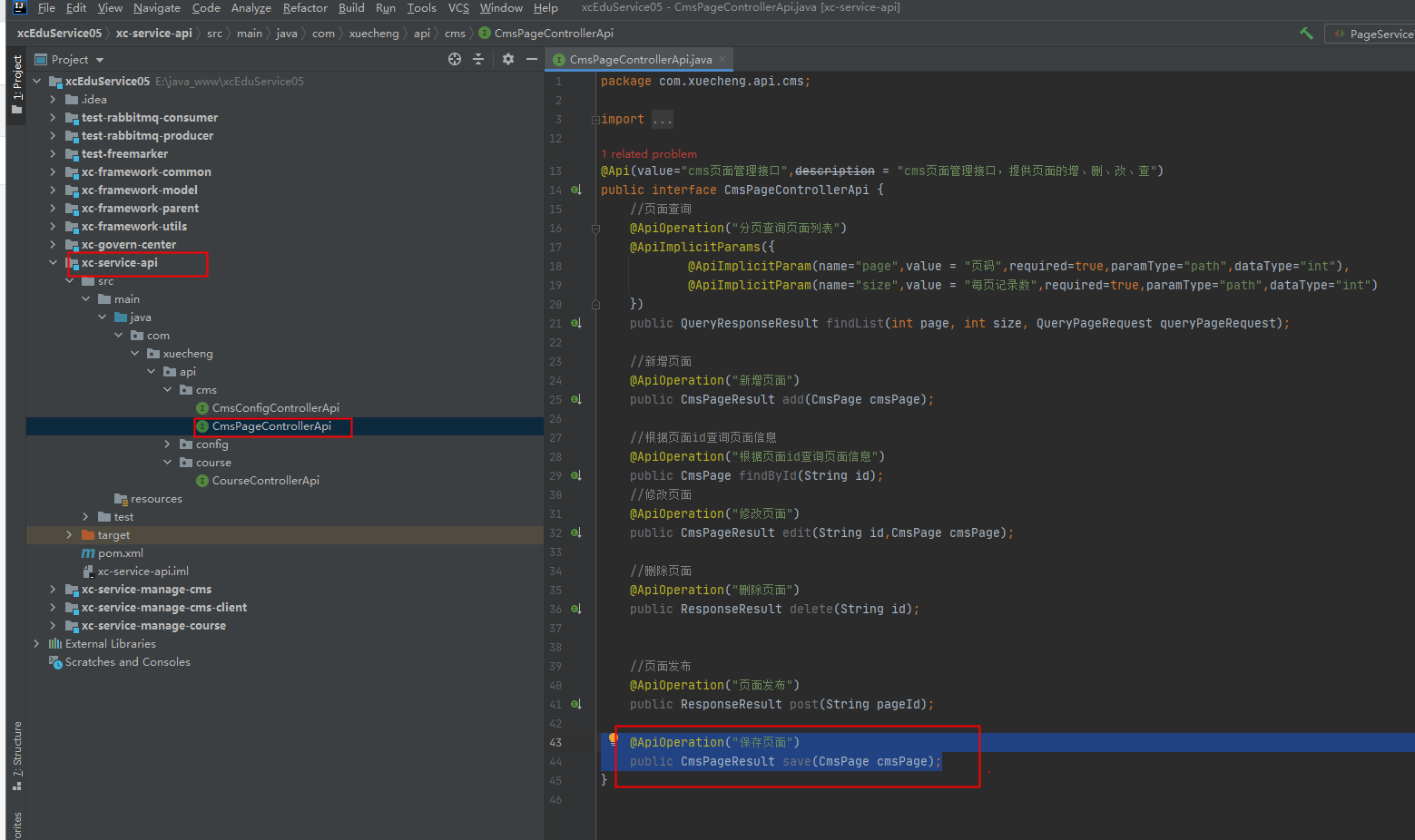Expand xc-service-manage-course module
Screen dimensions: 1415x840
[x=53, y=626]
